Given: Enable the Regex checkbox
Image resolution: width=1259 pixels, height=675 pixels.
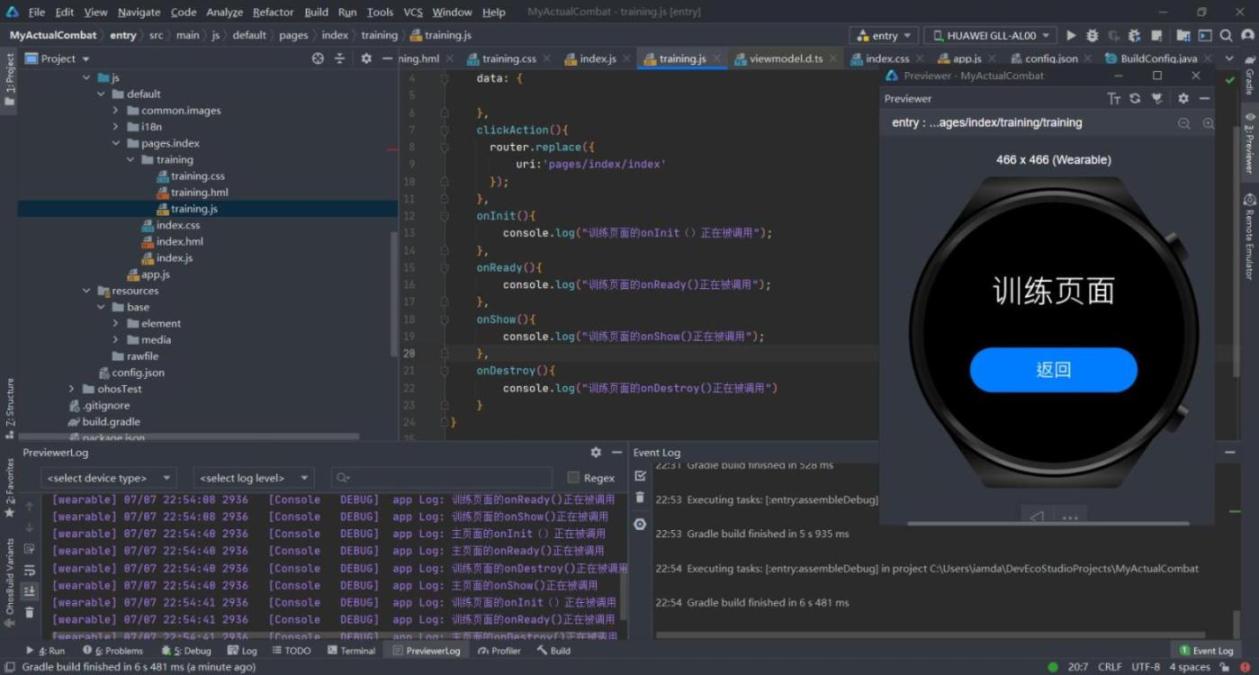Looking at the screenshot, I should click(x=573, y=478).
